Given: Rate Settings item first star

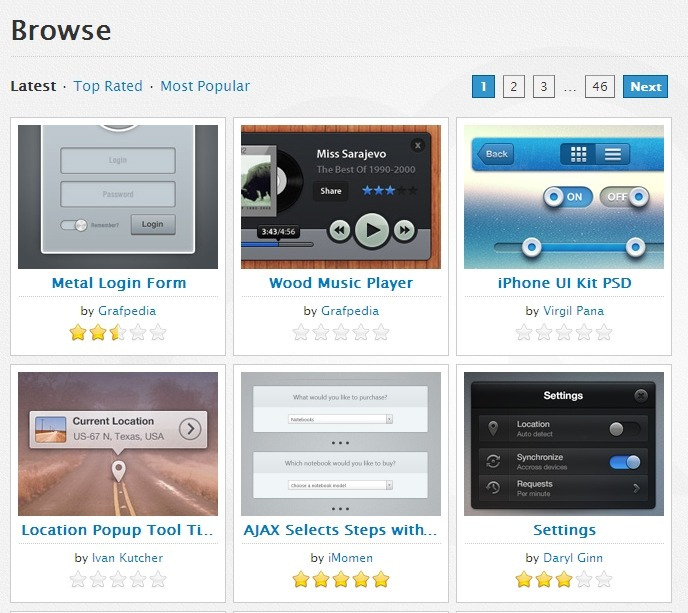Looking at the screenshot, I should 524,579.
